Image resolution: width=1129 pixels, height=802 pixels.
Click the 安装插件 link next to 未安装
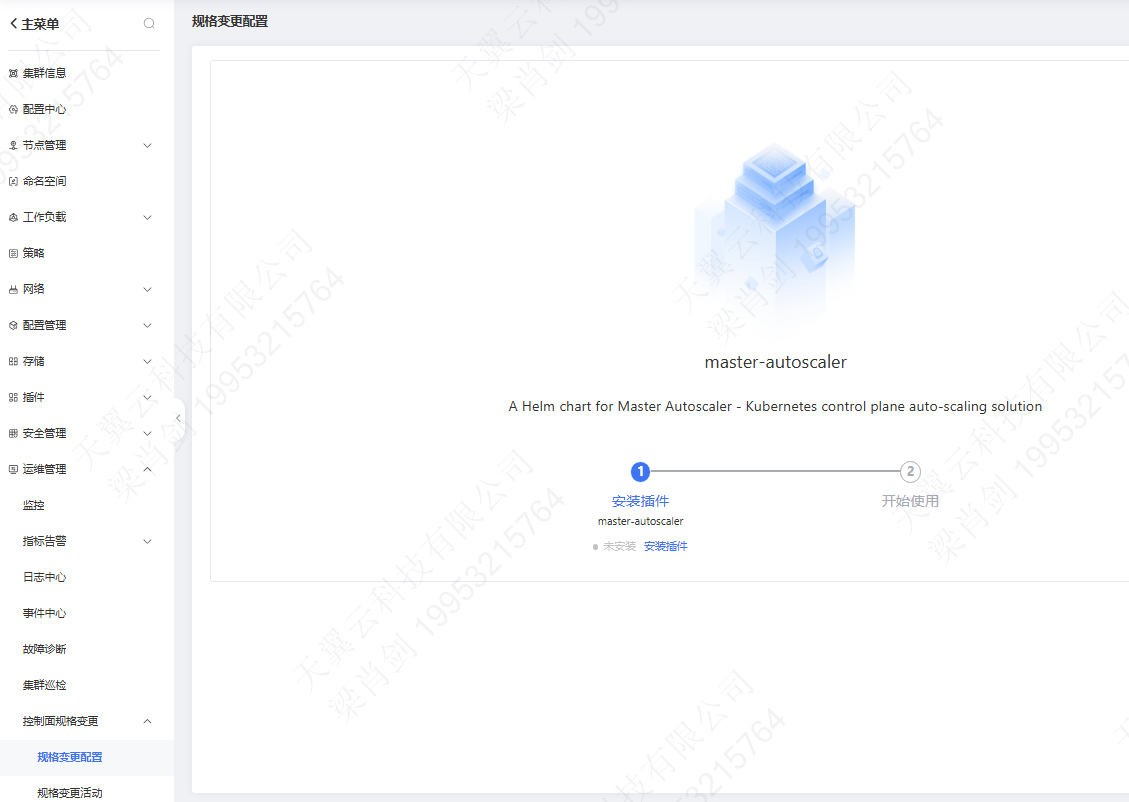coord(665,546)
